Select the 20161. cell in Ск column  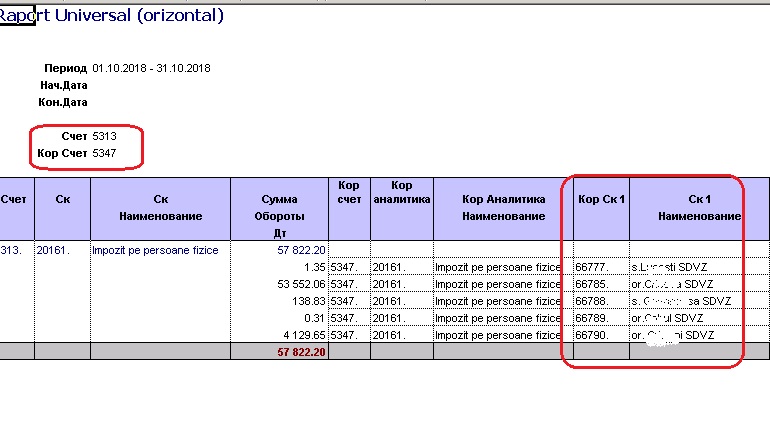point(62,250)
